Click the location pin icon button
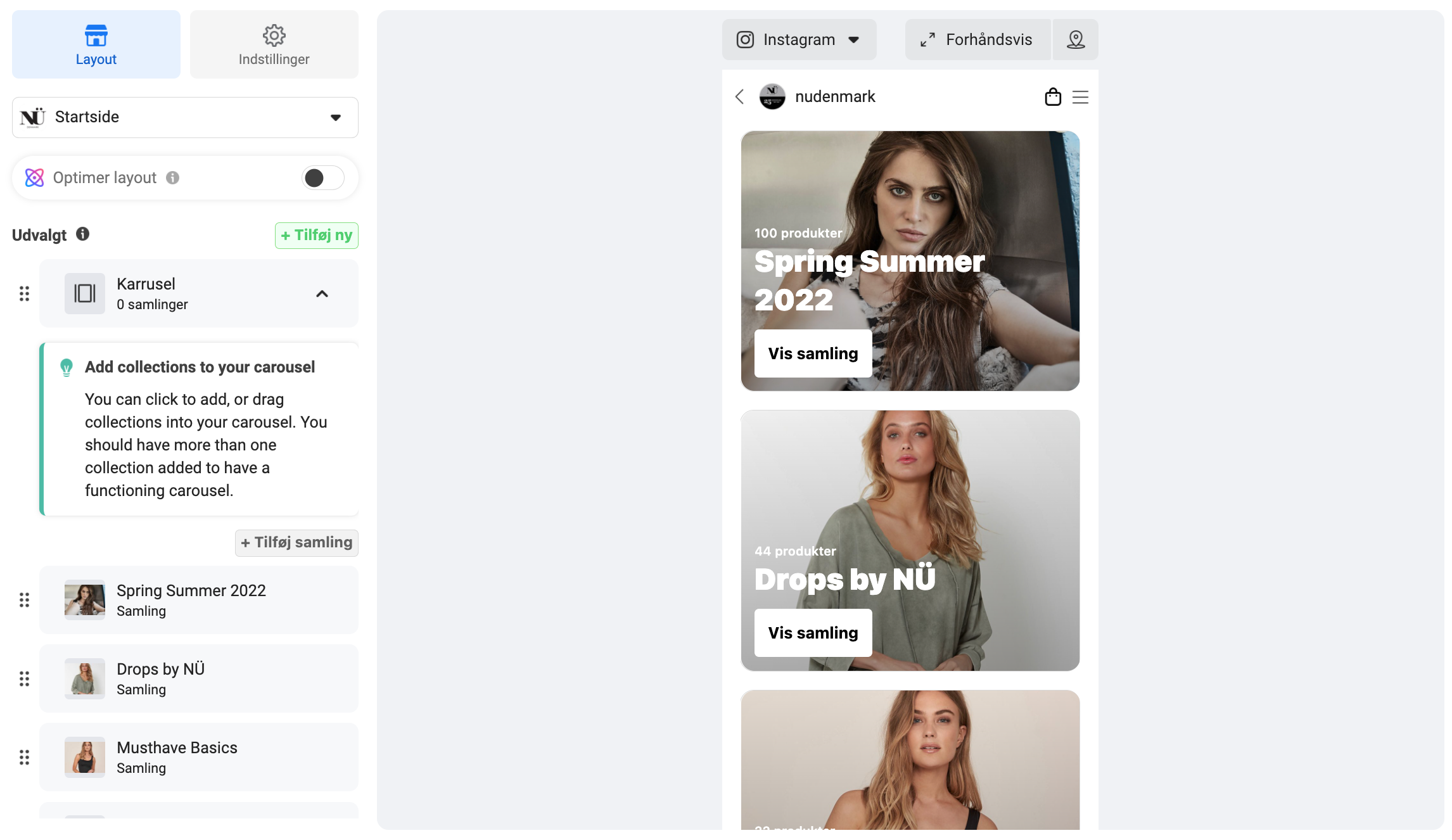 pos(1076,40)
